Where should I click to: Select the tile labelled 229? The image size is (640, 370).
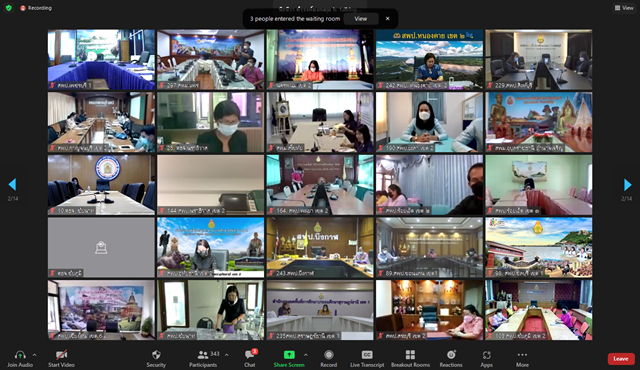[539, 60]
